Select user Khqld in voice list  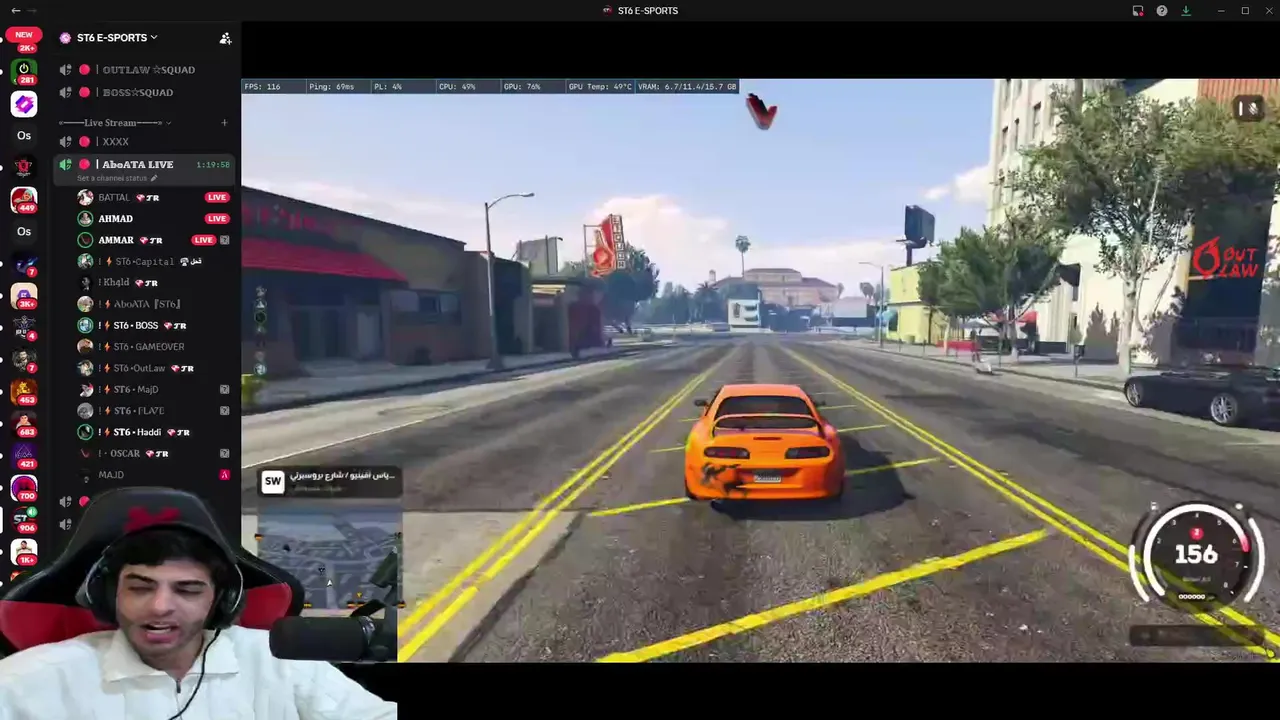pos(154,283)
